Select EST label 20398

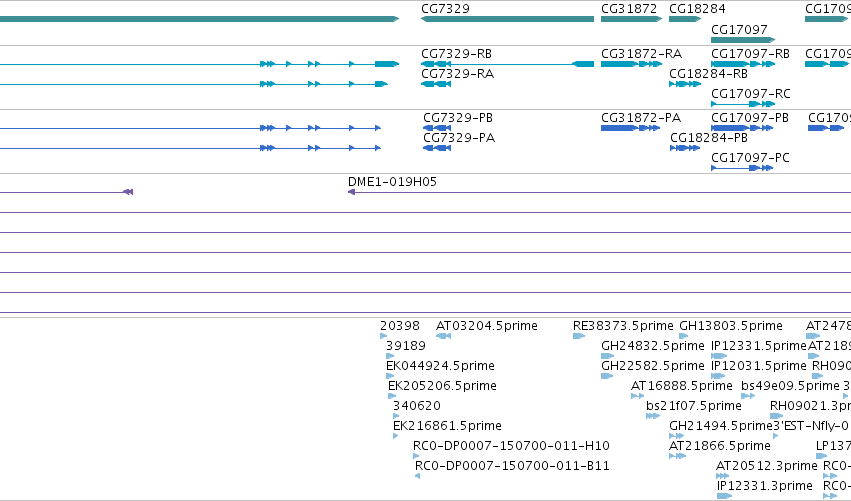[400, 326]
